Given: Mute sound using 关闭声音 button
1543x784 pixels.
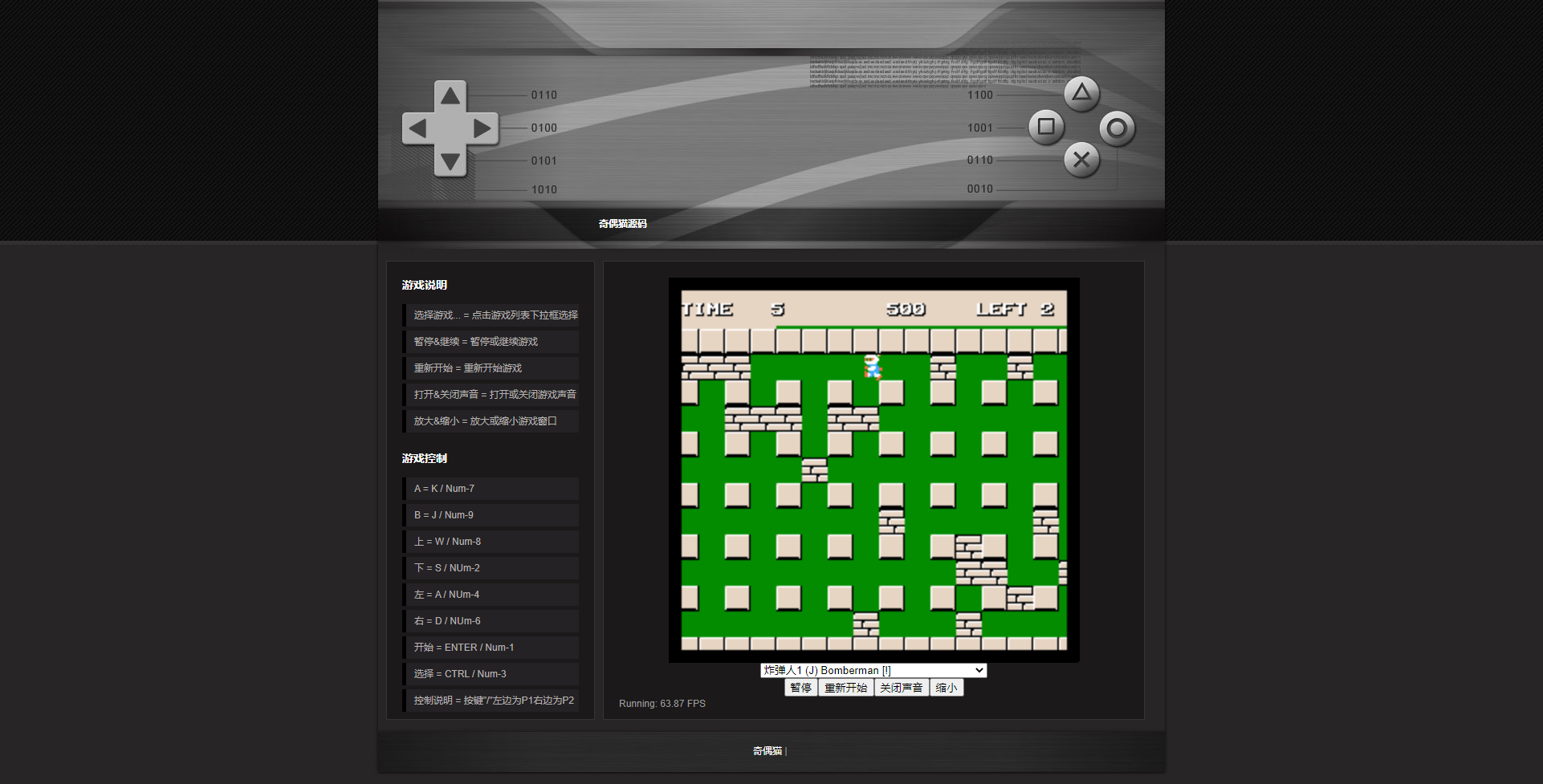Looking at the screenshot, I should [902, 688].
